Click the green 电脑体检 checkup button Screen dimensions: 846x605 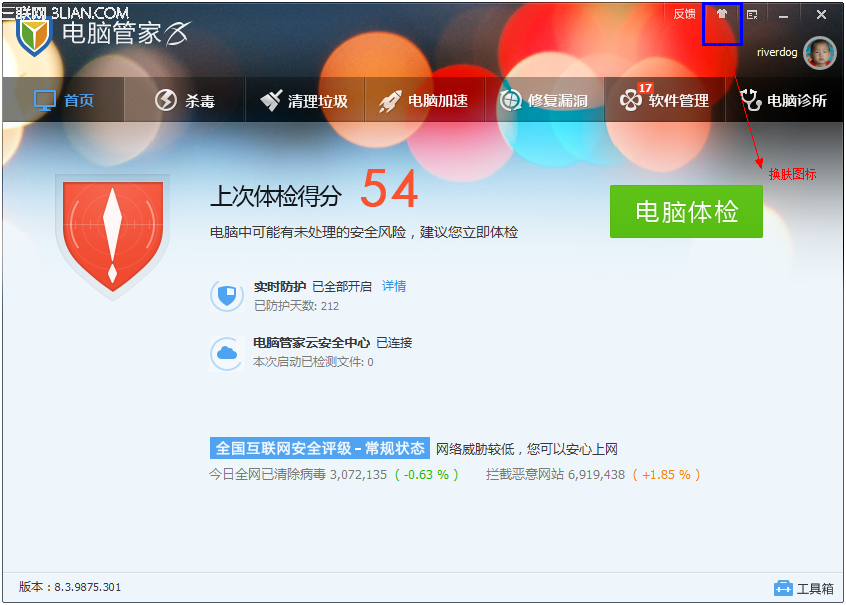tap(686, 212)
